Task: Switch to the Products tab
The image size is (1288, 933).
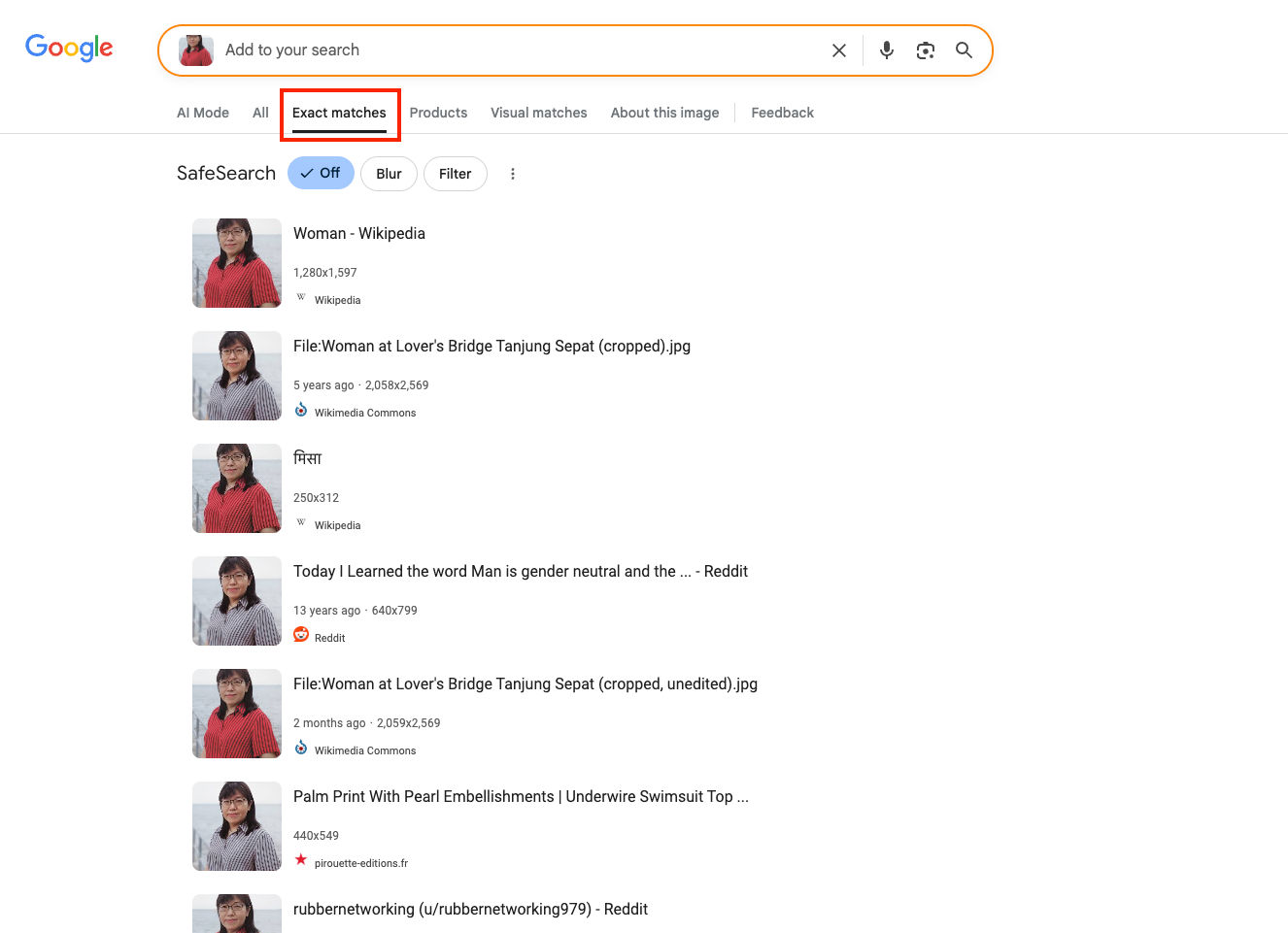Action: click(x=438, y=113)
